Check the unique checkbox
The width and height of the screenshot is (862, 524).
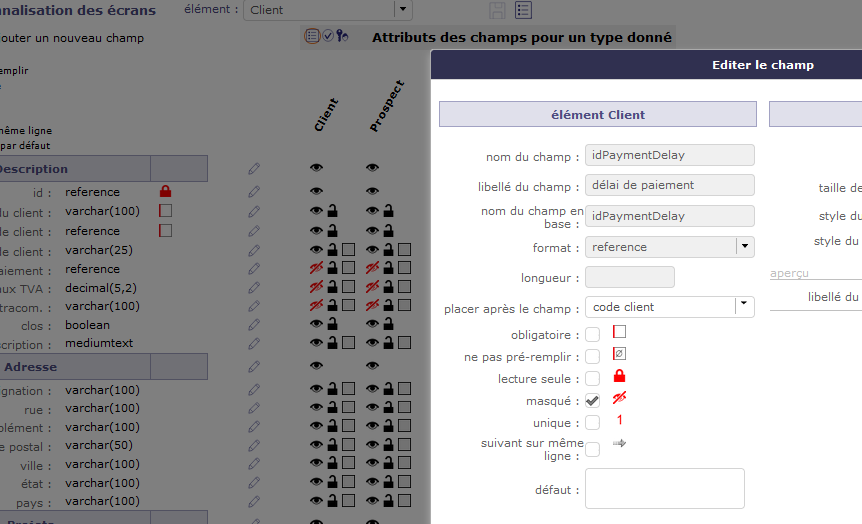pyautogui.click(x=593, y=423)
